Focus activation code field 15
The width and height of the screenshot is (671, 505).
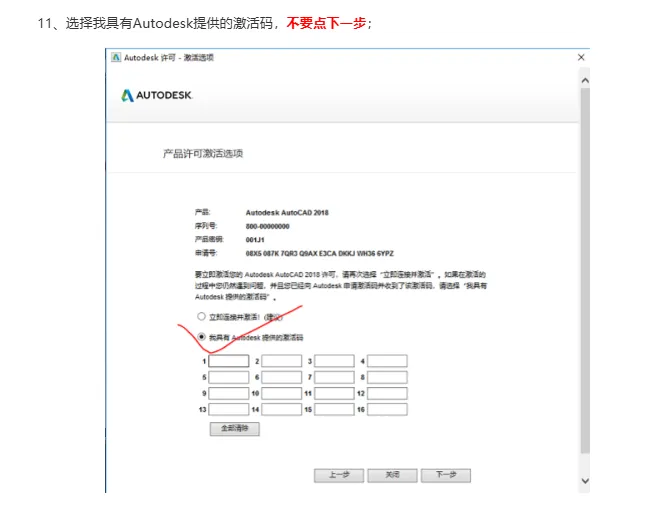coord(334,410)
